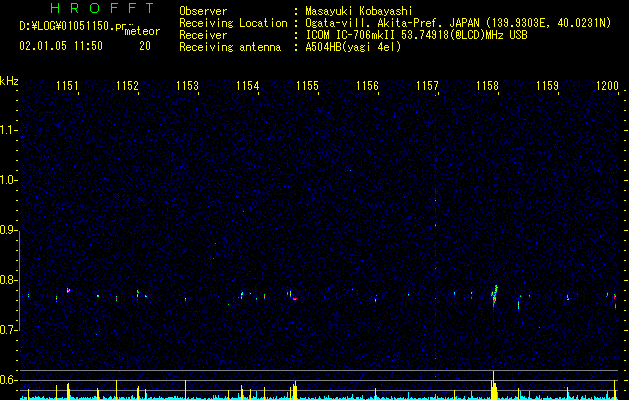Click the A504HB(yagi 4el) antenna text
The height and width of the screenshot is (400, 629).
[x=353, y=47]
